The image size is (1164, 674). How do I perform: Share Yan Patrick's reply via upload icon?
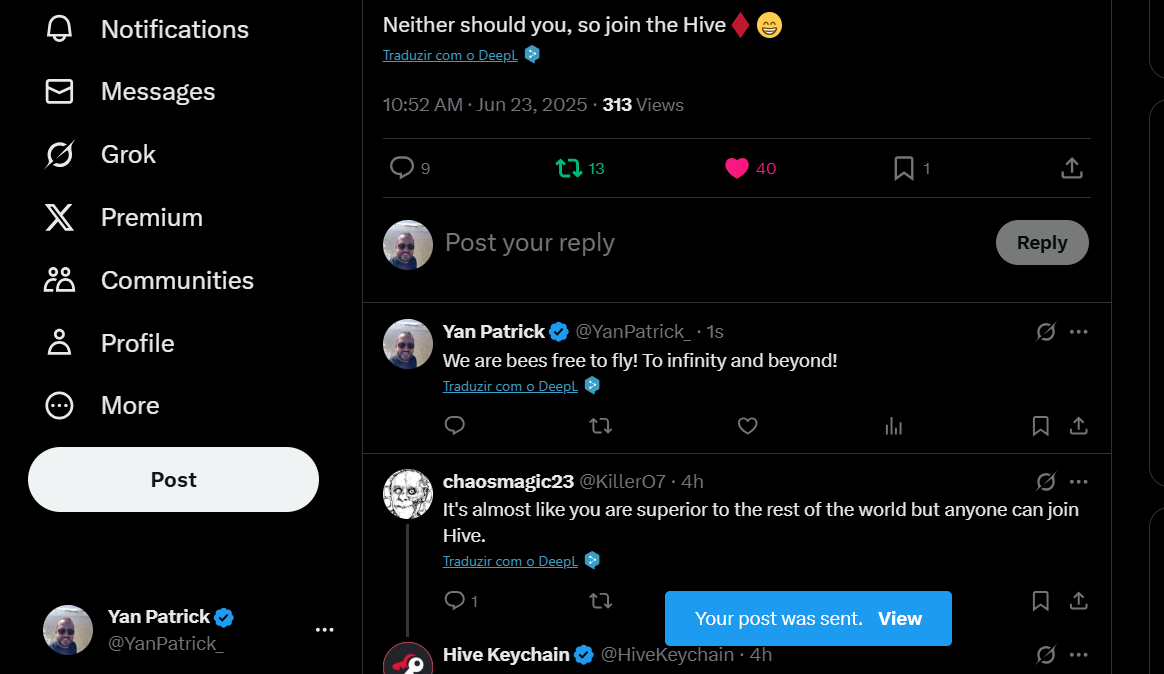click(1078, 426)
